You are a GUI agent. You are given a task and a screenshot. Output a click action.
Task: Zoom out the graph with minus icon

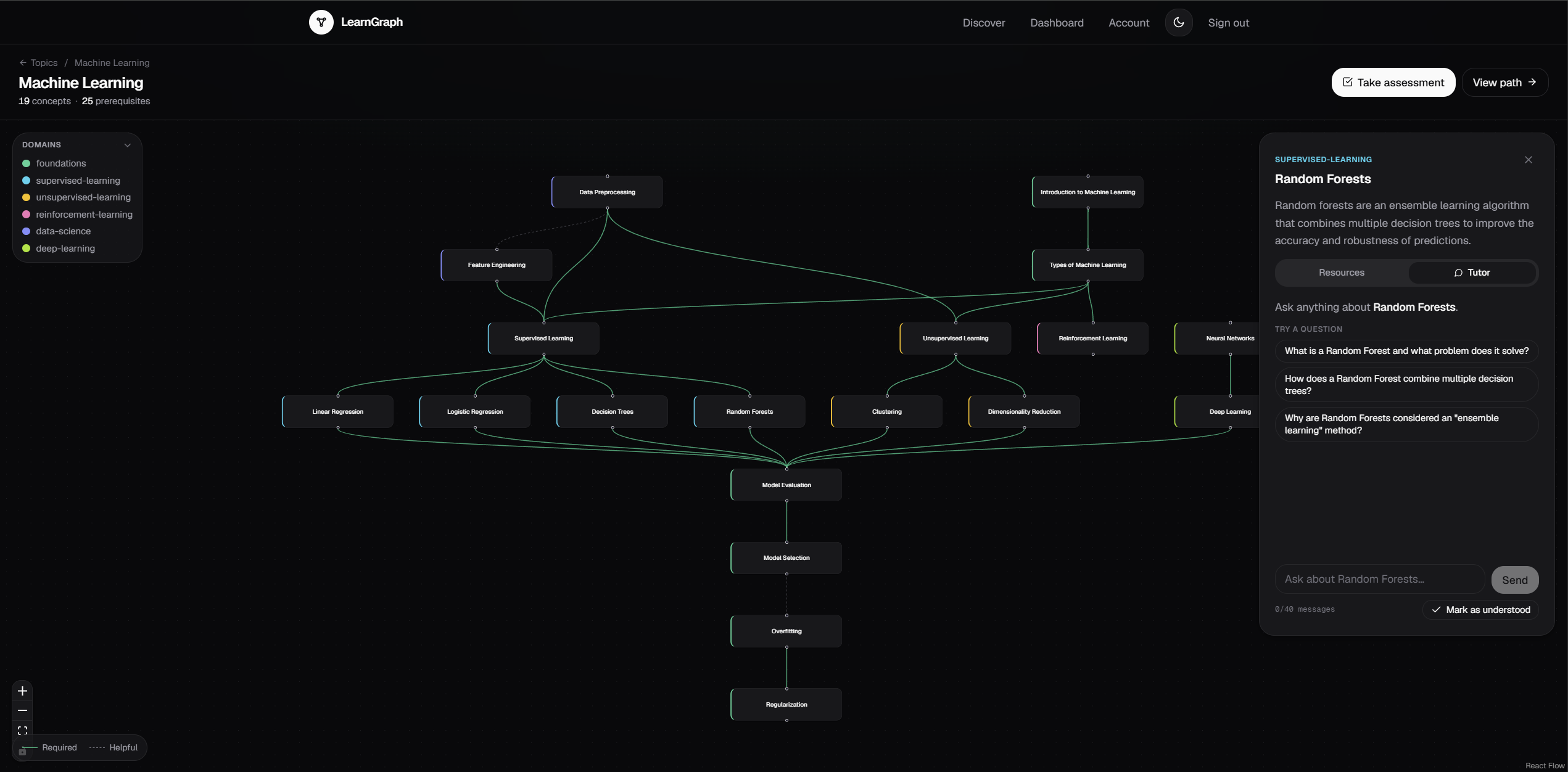(x=22, y=711)
